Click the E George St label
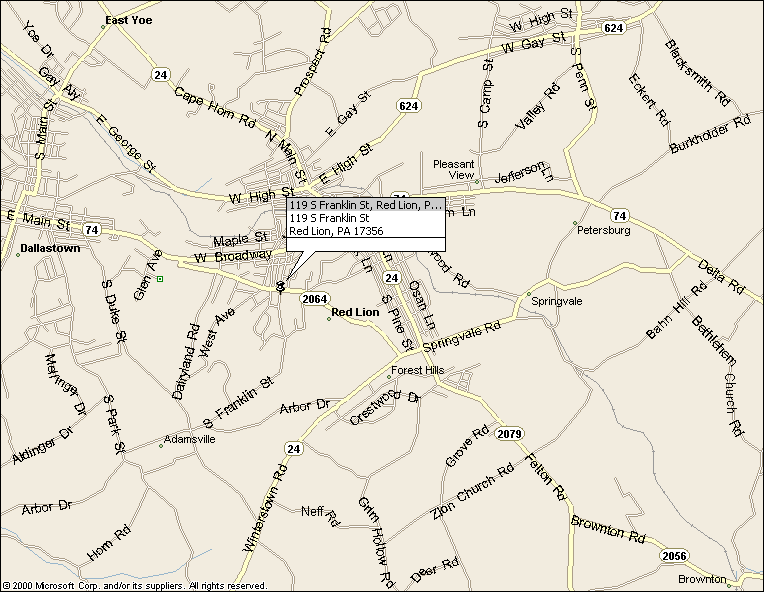 [x=126, y=143]
